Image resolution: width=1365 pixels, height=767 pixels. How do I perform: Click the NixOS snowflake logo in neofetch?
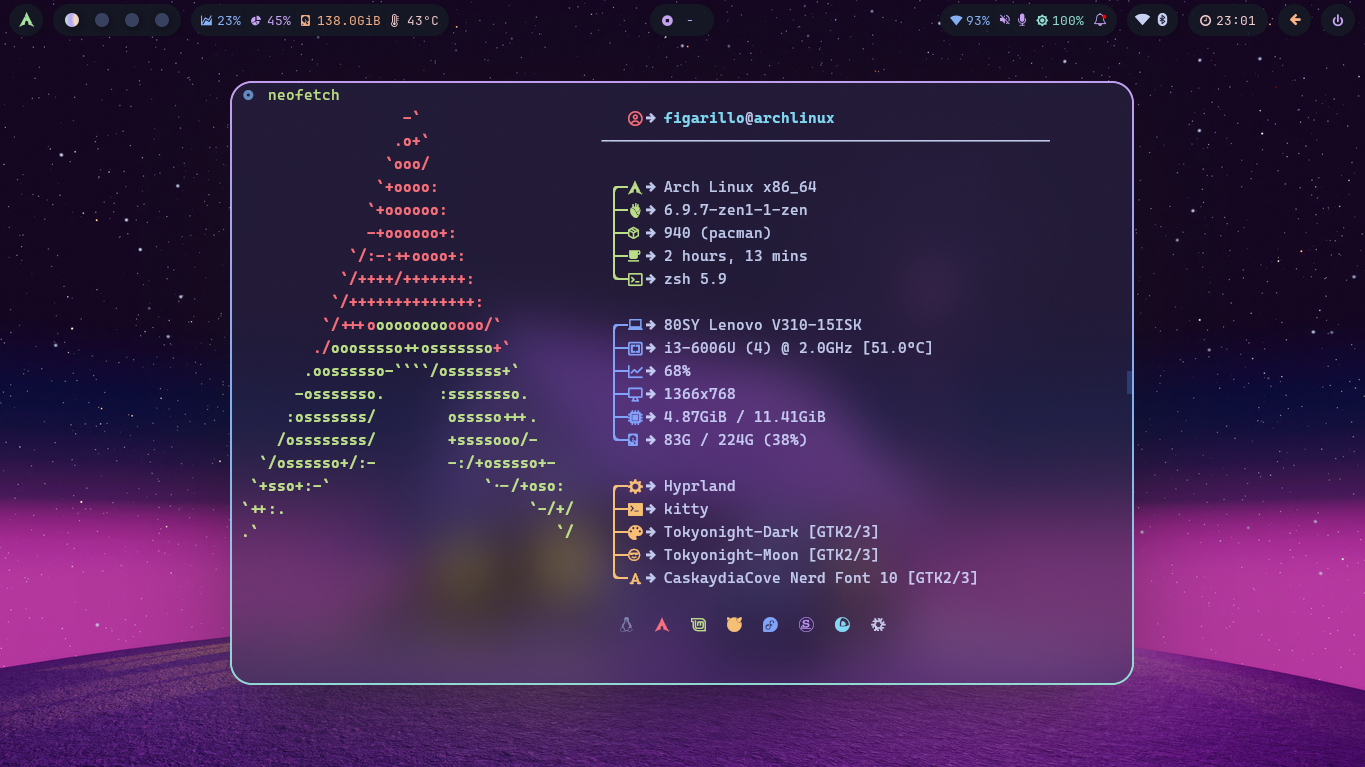pos(878,624)
